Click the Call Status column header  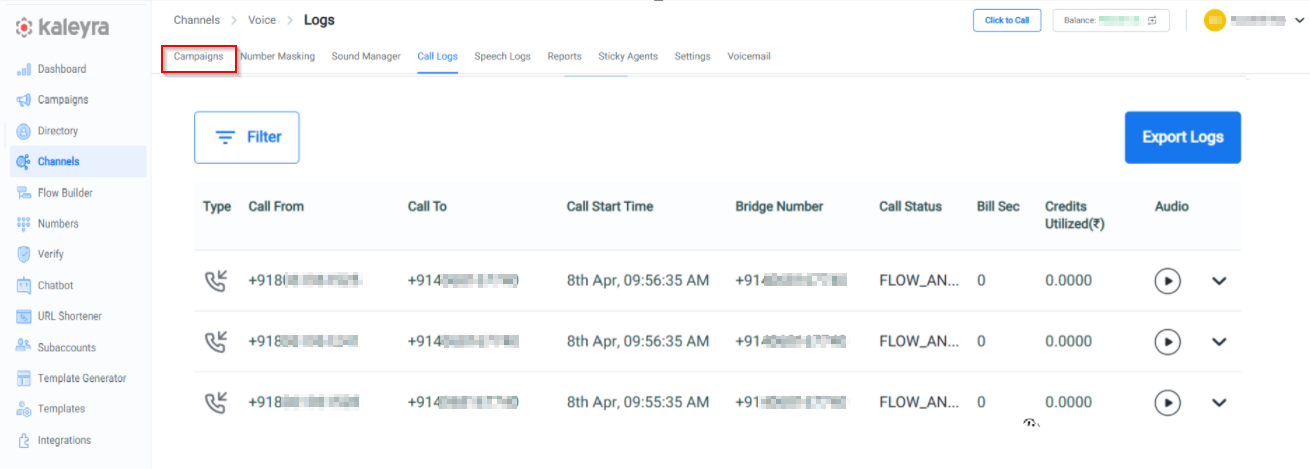point(910,207)
